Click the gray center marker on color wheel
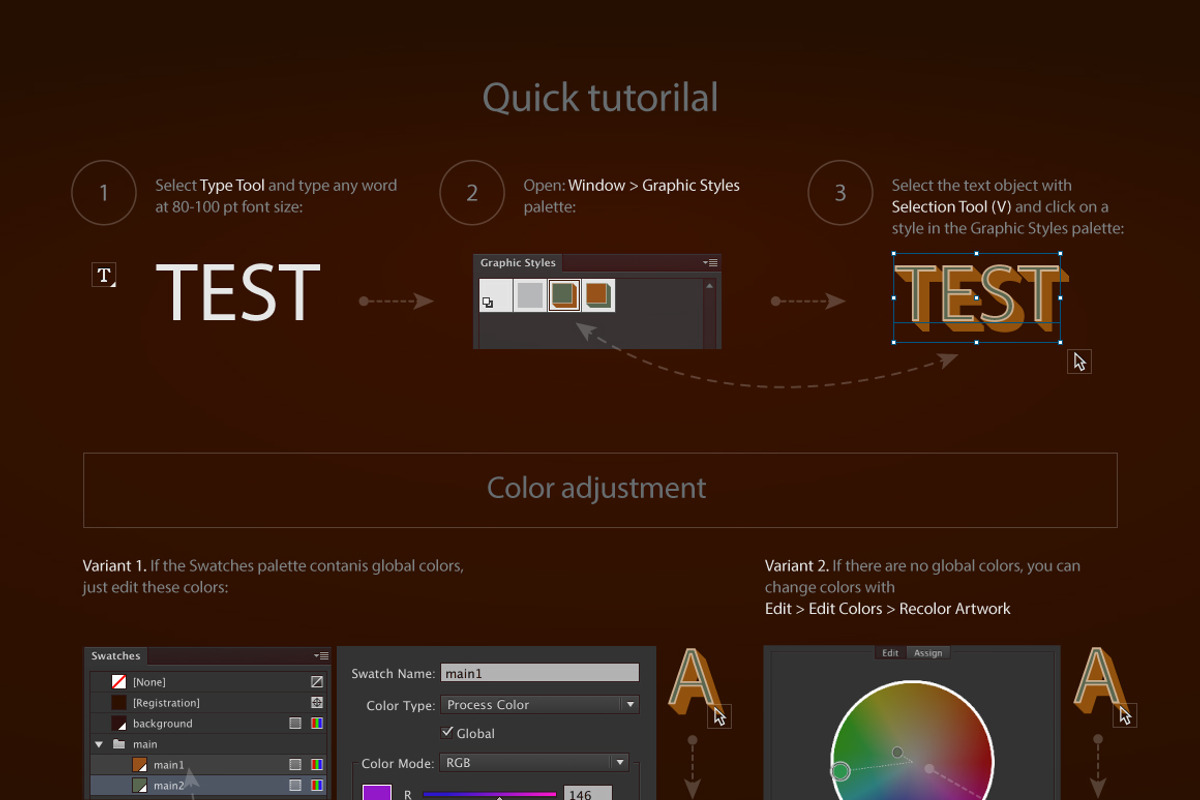This screenshot has width=1200, height=800. coord(897,752)
